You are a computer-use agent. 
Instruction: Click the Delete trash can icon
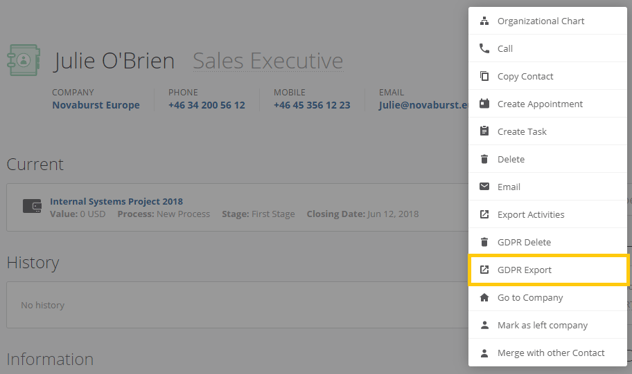(484, 159)
